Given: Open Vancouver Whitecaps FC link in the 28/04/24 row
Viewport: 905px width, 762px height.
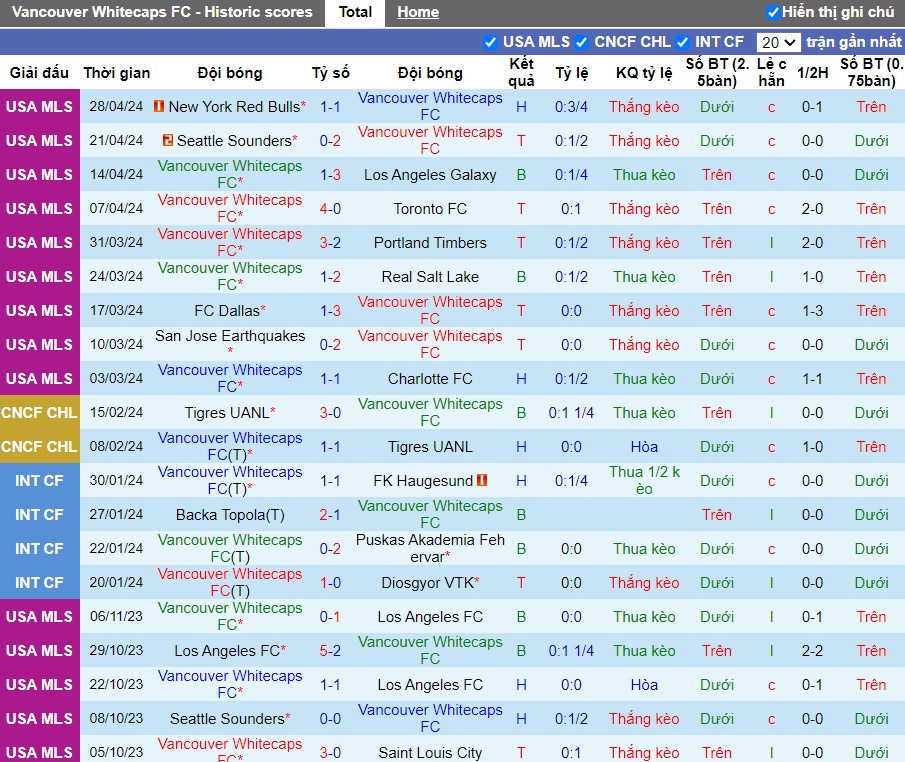Looking at the screenshot, I should click(x=430, y=106).
